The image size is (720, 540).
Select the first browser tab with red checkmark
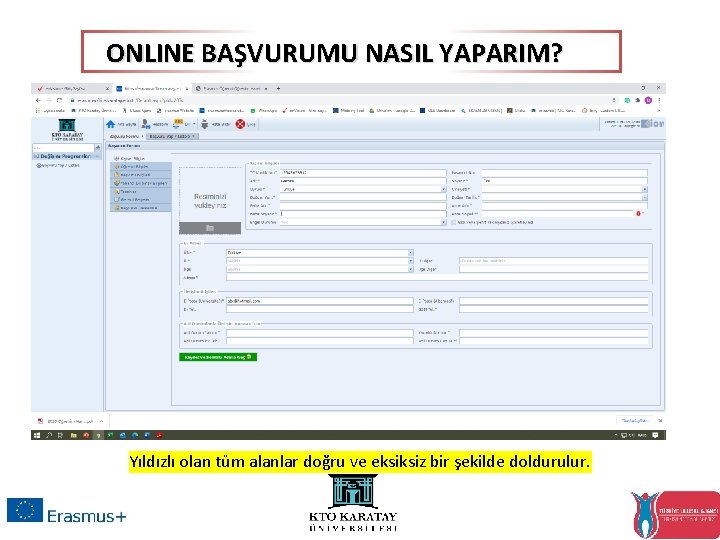pos(73,88)
